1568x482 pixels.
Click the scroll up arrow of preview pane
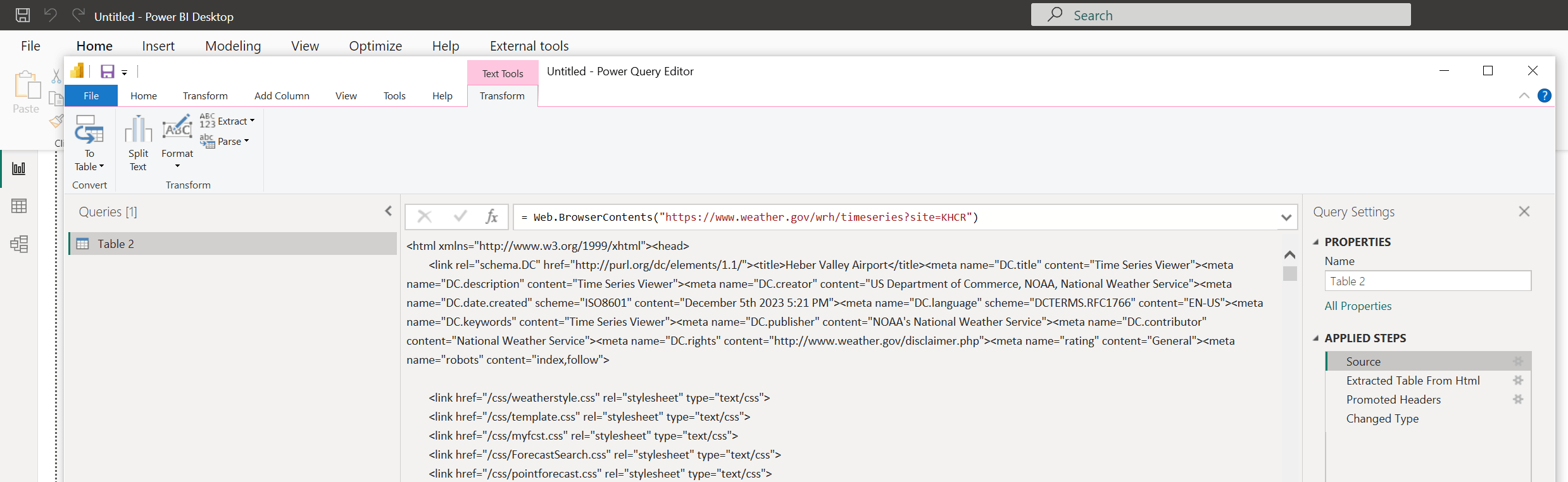1289,255
